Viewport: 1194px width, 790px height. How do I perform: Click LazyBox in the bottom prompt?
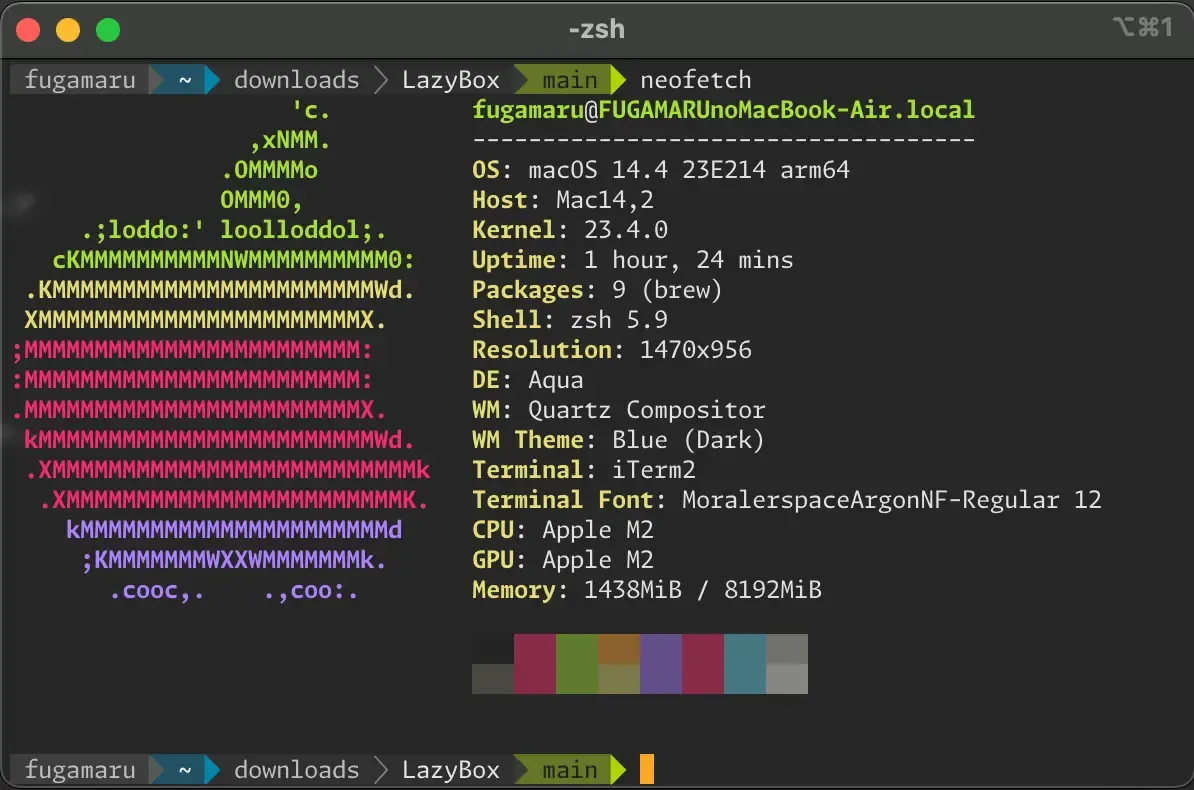pos(451,769)
